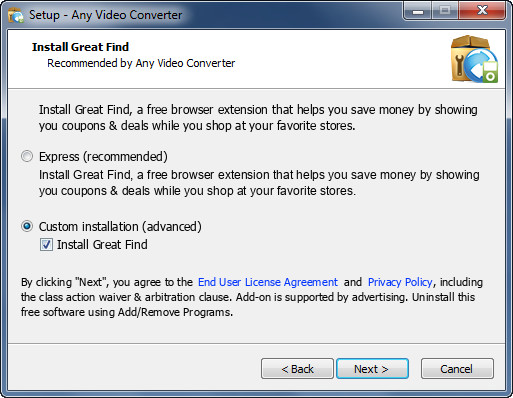Click the 'Recommended by Any Video Converter' subtitle

(x=141, y=63)
